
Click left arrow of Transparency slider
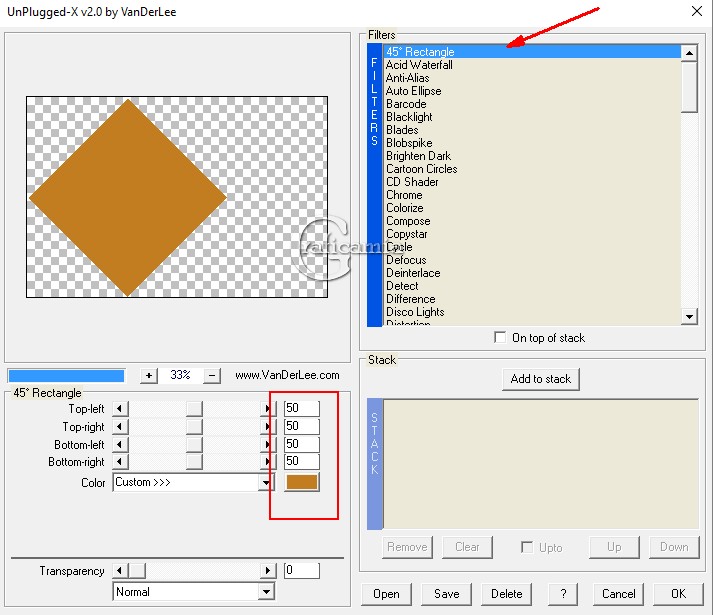[120, 570]
